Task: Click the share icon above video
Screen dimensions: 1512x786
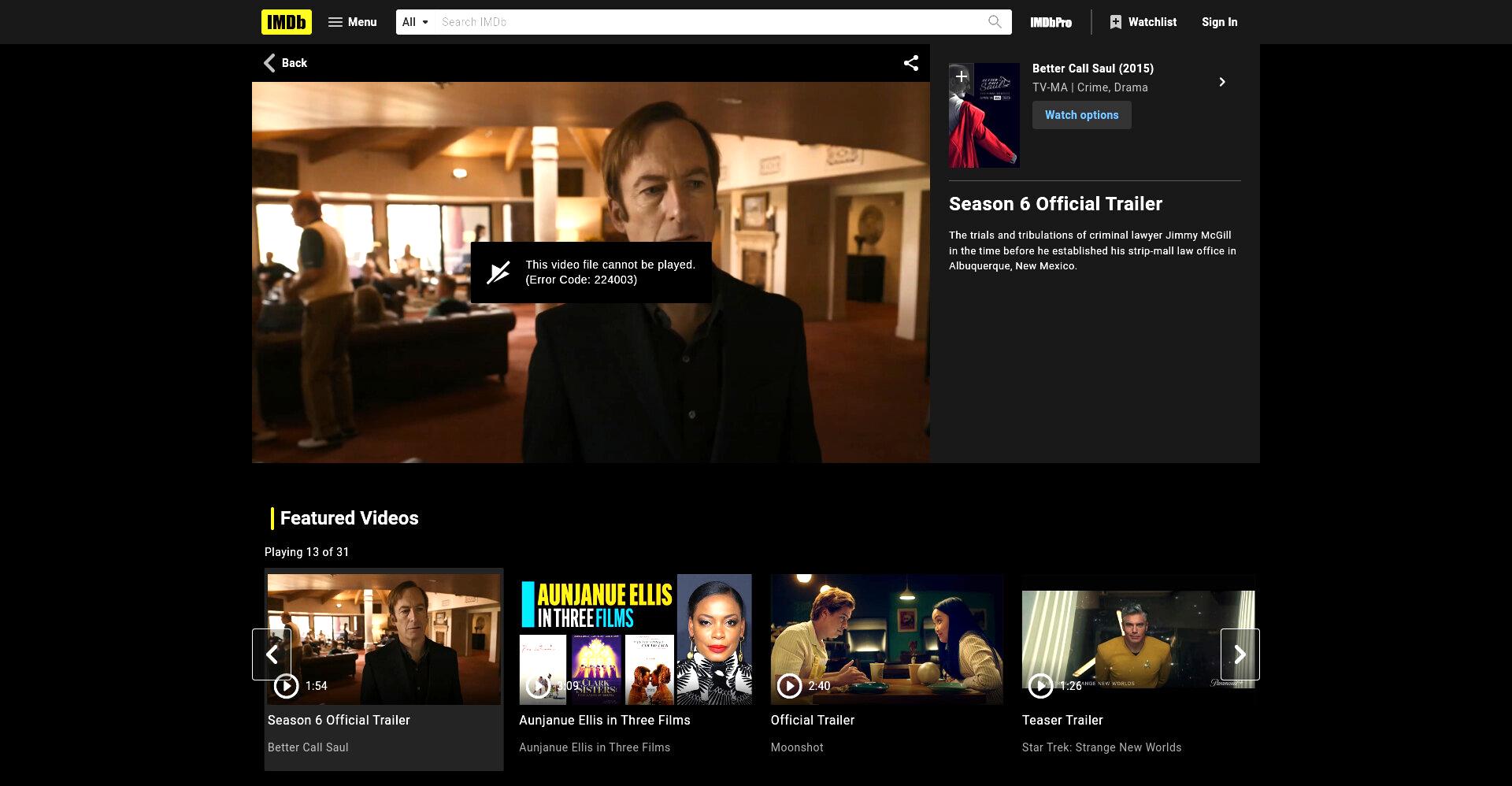Action: [x=911, y=63]
